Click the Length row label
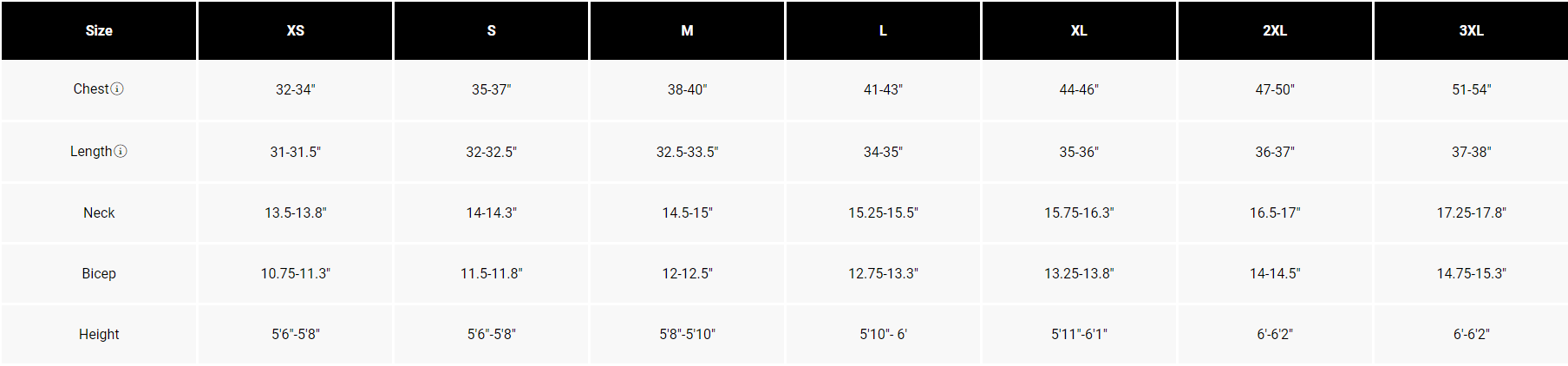This screenshot has width=1568, height=366. pos(91,151)
